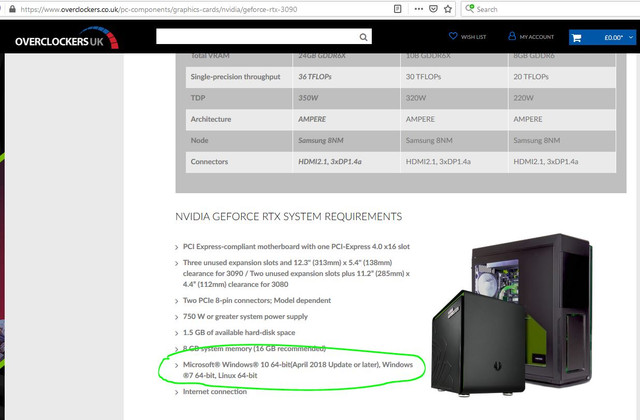Screen dimensions: 640x420
Task: Select the 220W TDP value
Action: click(x=523, y=98)
